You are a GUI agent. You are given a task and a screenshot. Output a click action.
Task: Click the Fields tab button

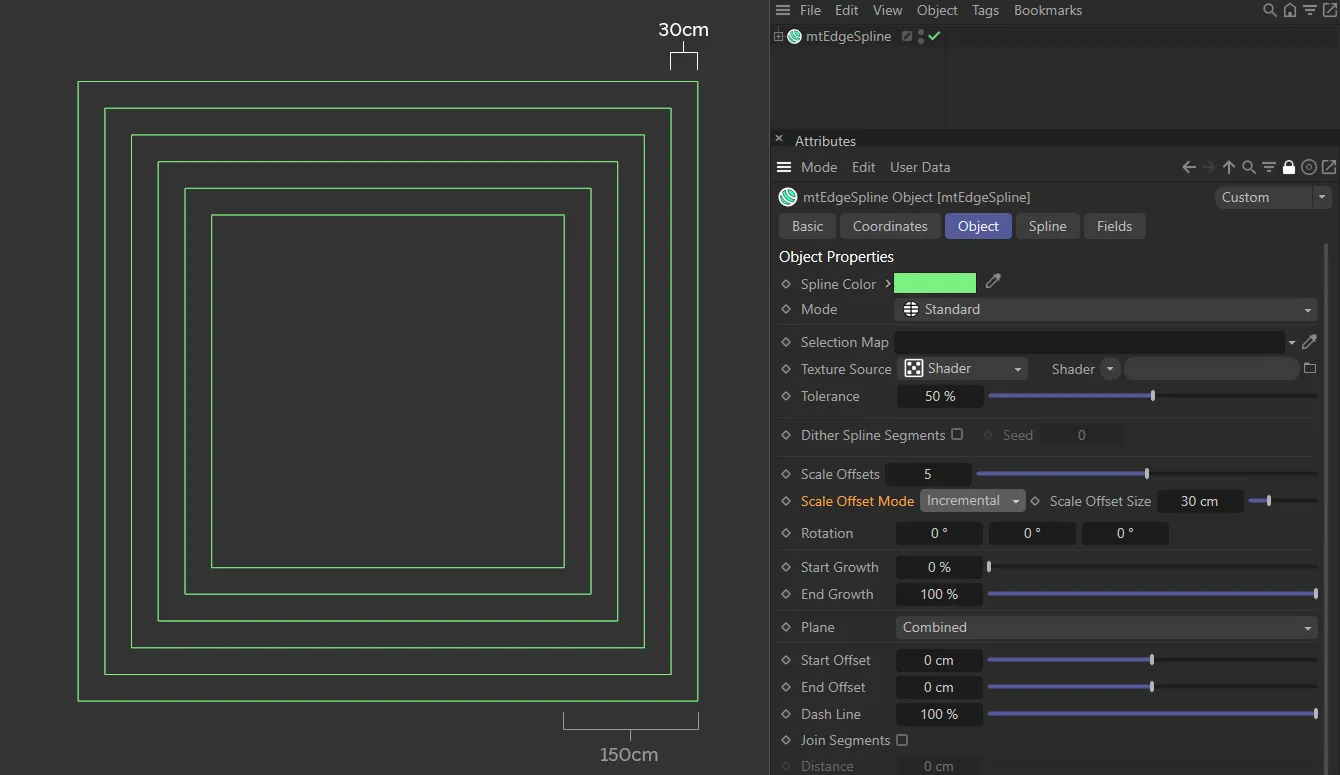pos(1114,226)
